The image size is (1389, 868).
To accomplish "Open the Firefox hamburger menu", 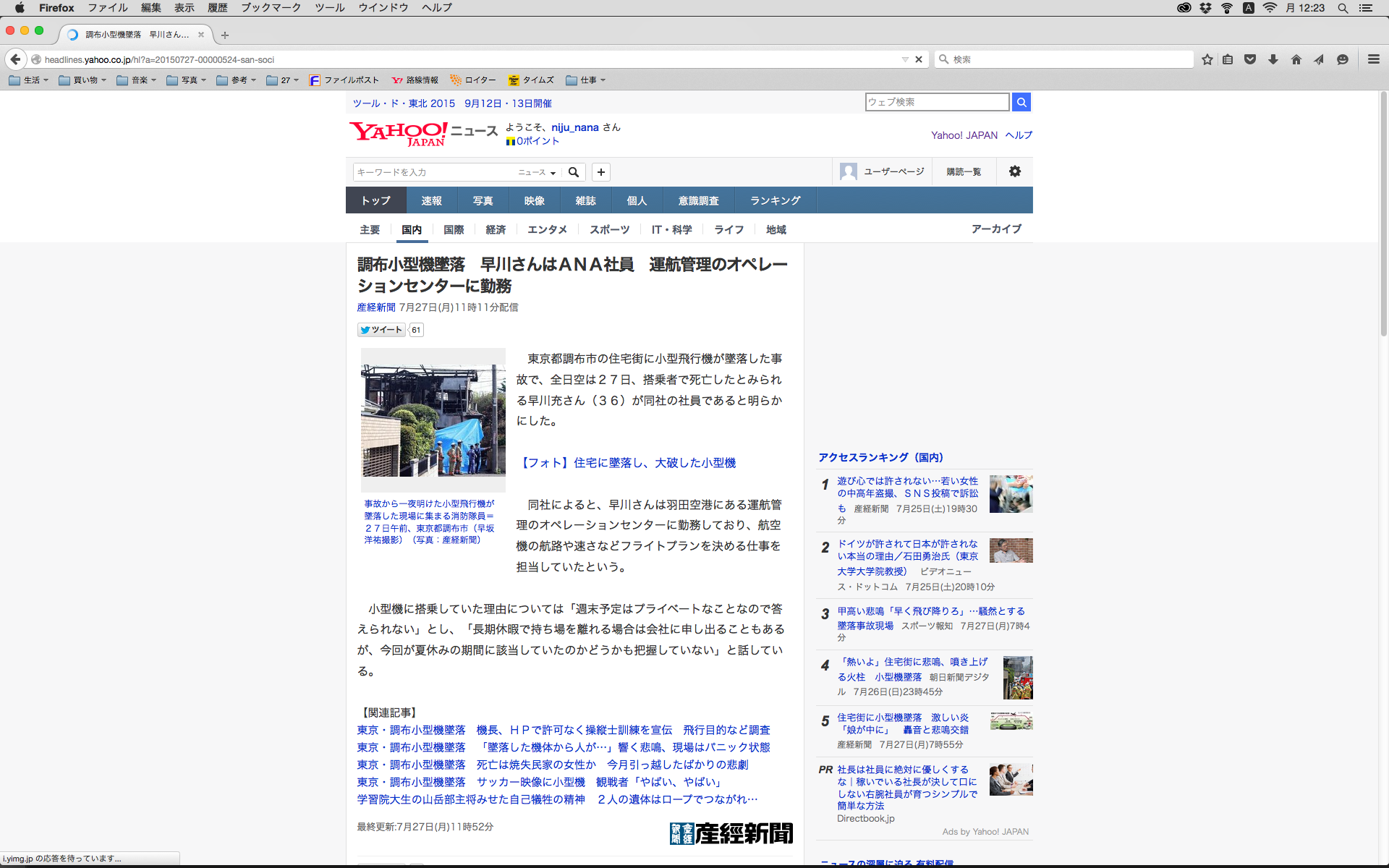I will pyautogui.click(x=1374, y=59).
